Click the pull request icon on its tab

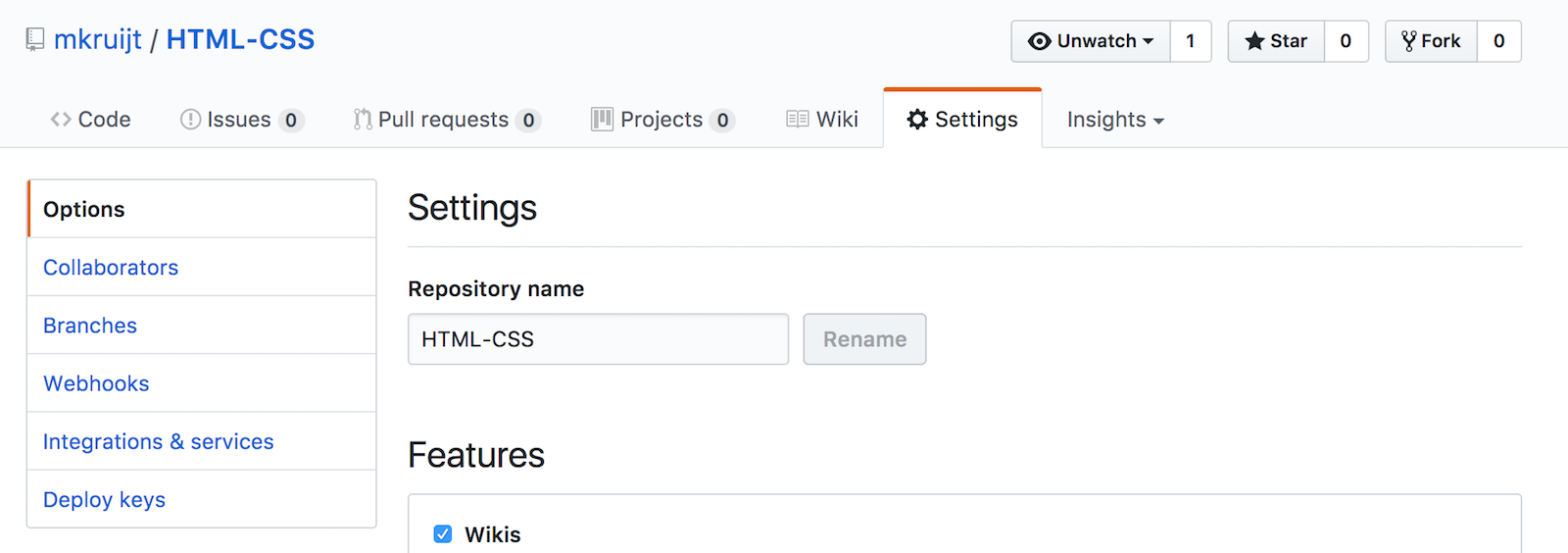363,120
